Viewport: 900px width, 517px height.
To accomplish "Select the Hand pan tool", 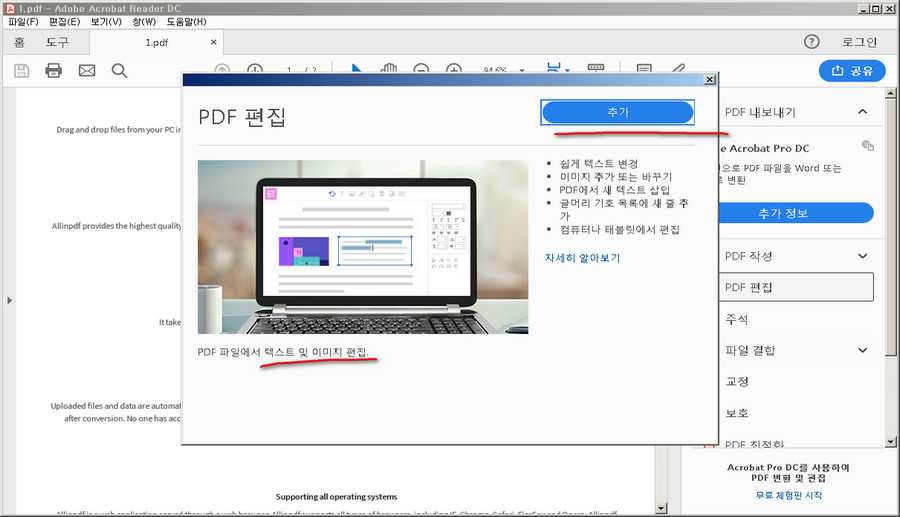I will pos(389,69).
